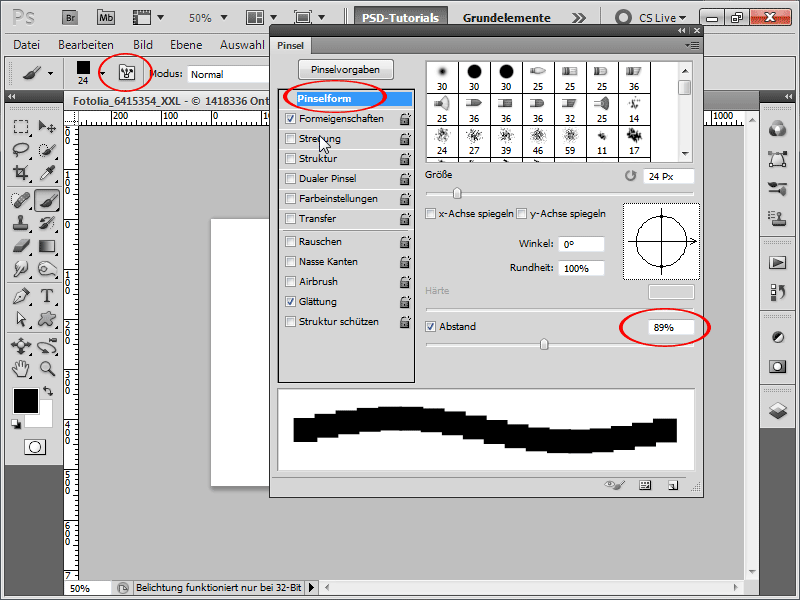Switch to Grundelemente workspace
Screen dimensions: 800x600
[x=507, y=18]
